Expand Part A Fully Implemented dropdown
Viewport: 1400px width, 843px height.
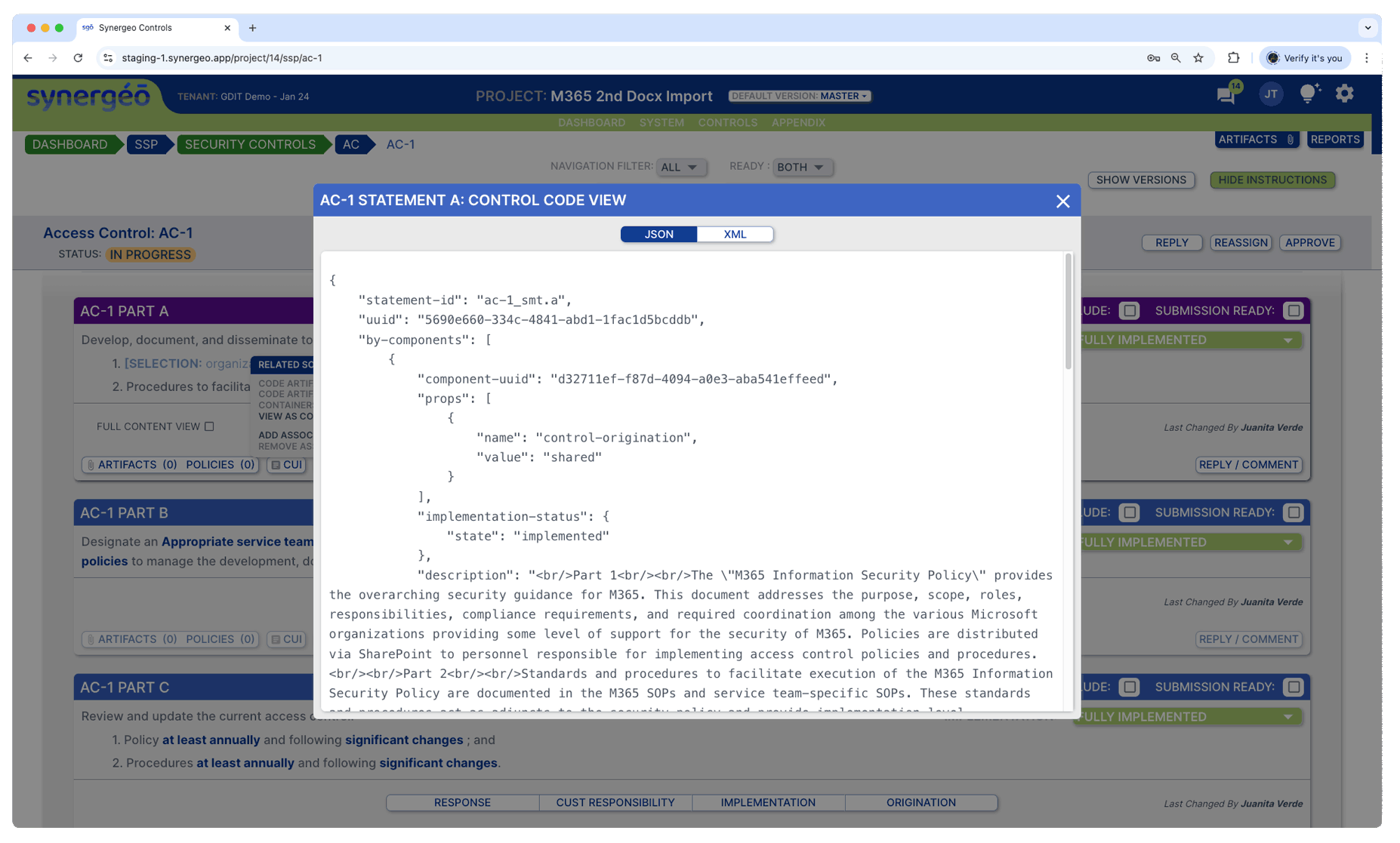pos(1190,340)
